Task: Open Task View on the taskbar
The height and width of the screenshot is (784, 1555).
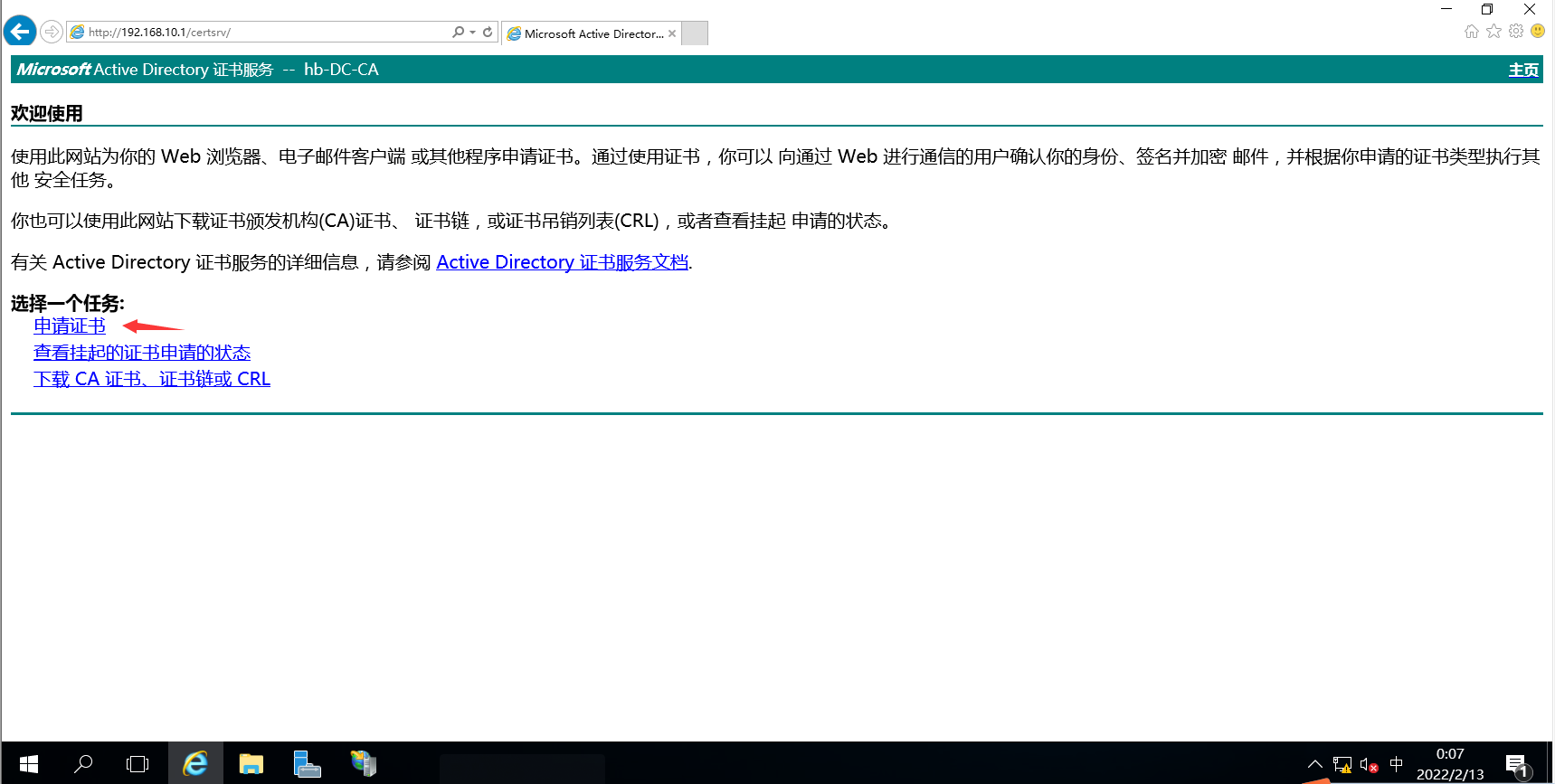Action: click(x=137, y=764)
